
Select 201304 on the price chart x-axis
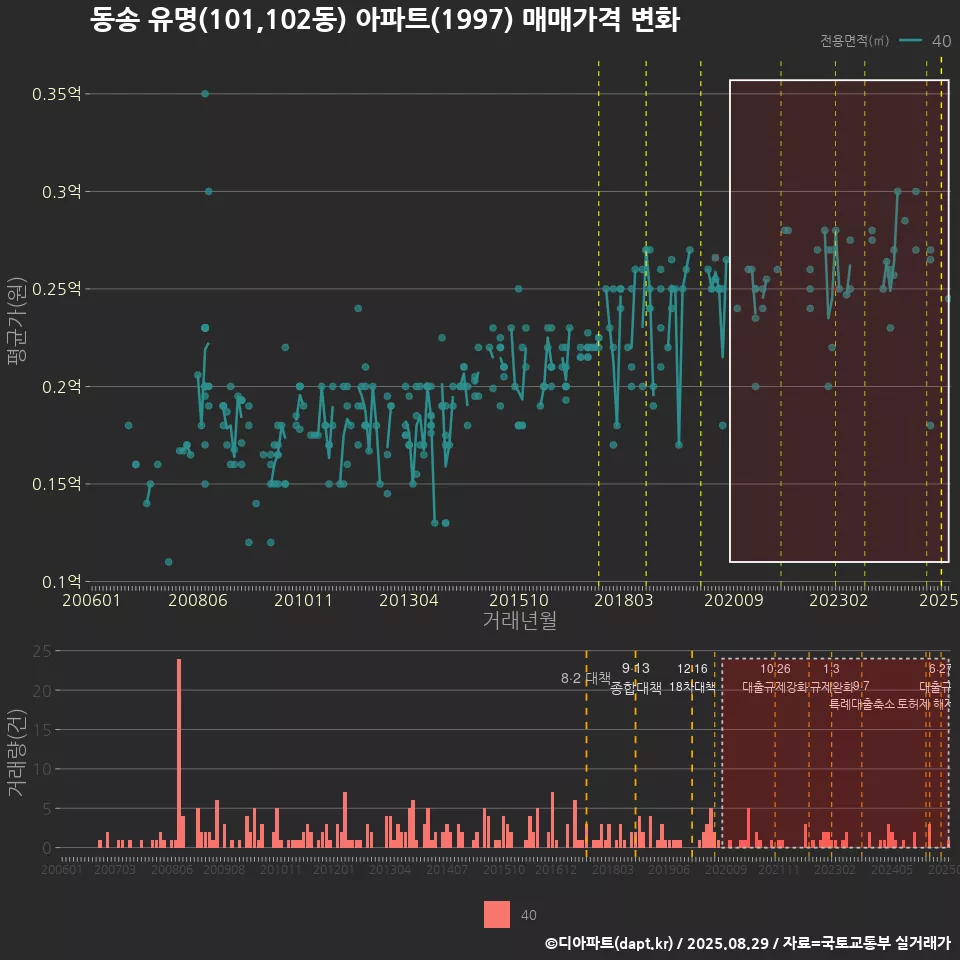click(x=408, y=600)
